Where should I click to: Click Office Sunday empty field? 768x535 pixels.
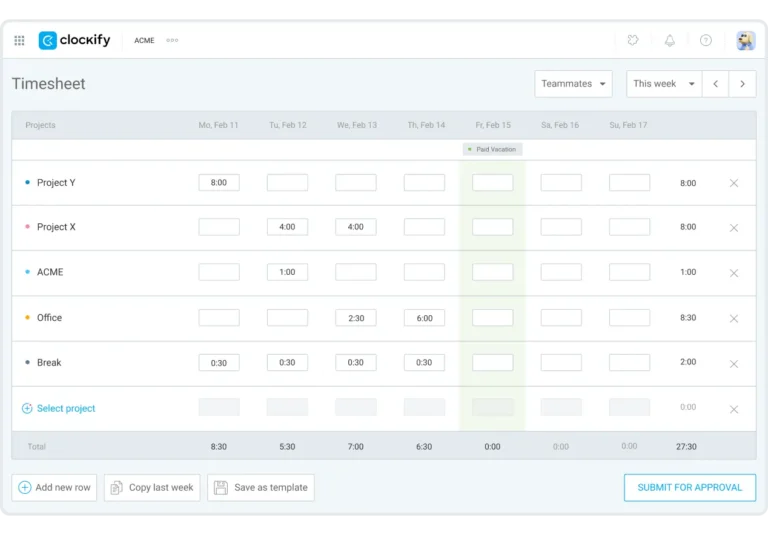(629, 317)
